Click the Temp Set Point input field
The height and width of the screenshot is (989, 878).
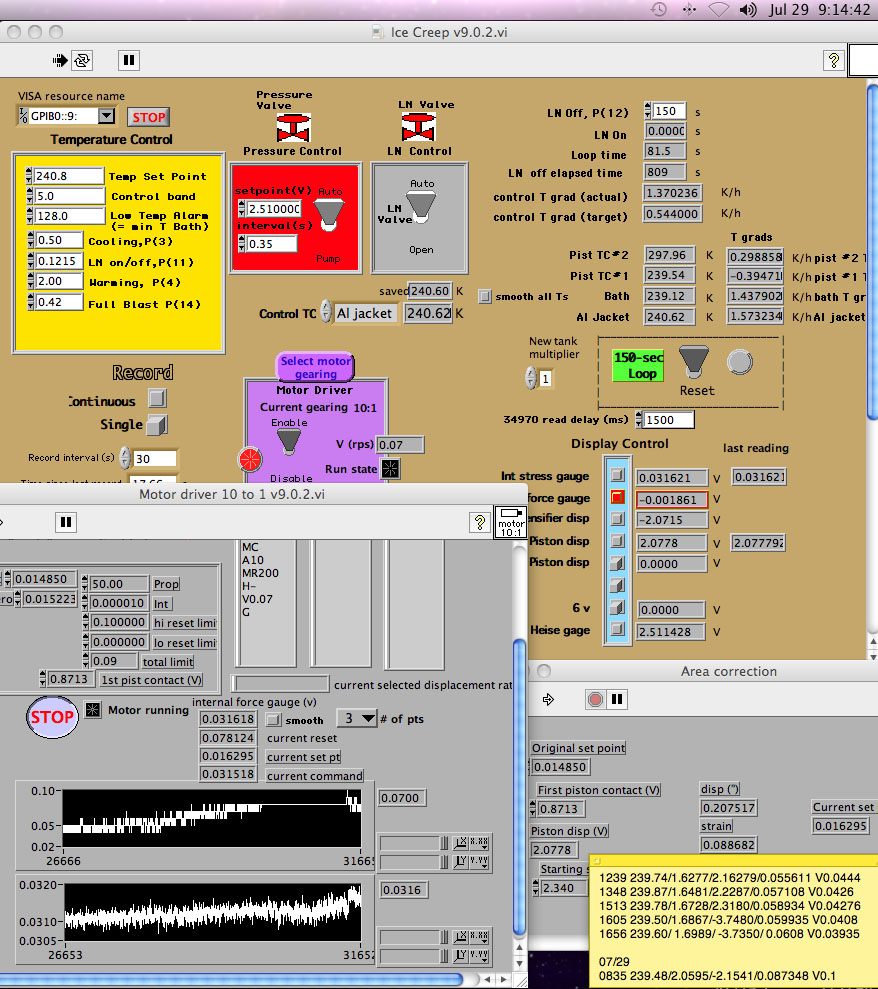pyautogui.click(x=68, y=176)
